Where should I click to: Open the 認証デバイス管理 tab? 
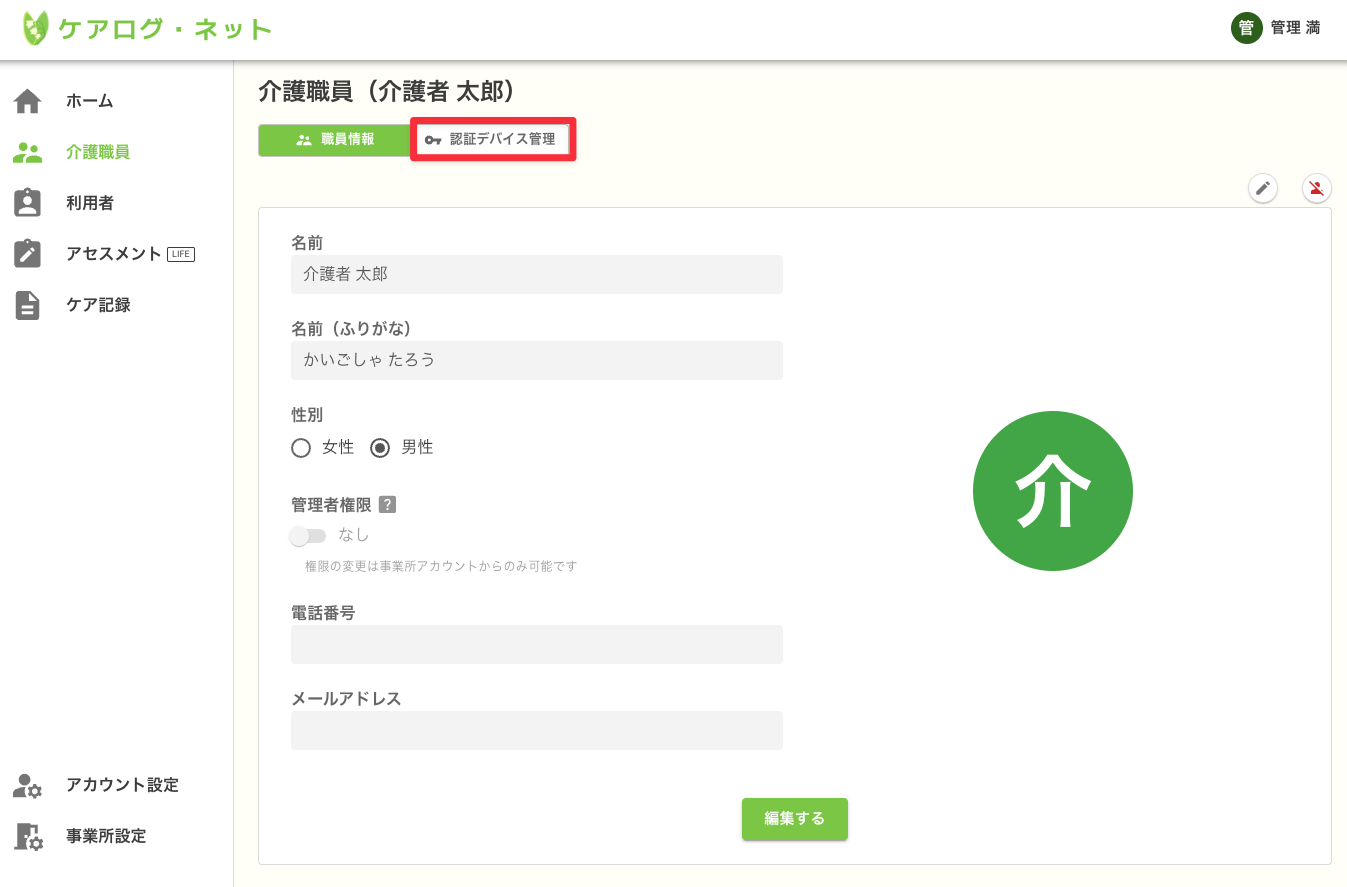491,141
